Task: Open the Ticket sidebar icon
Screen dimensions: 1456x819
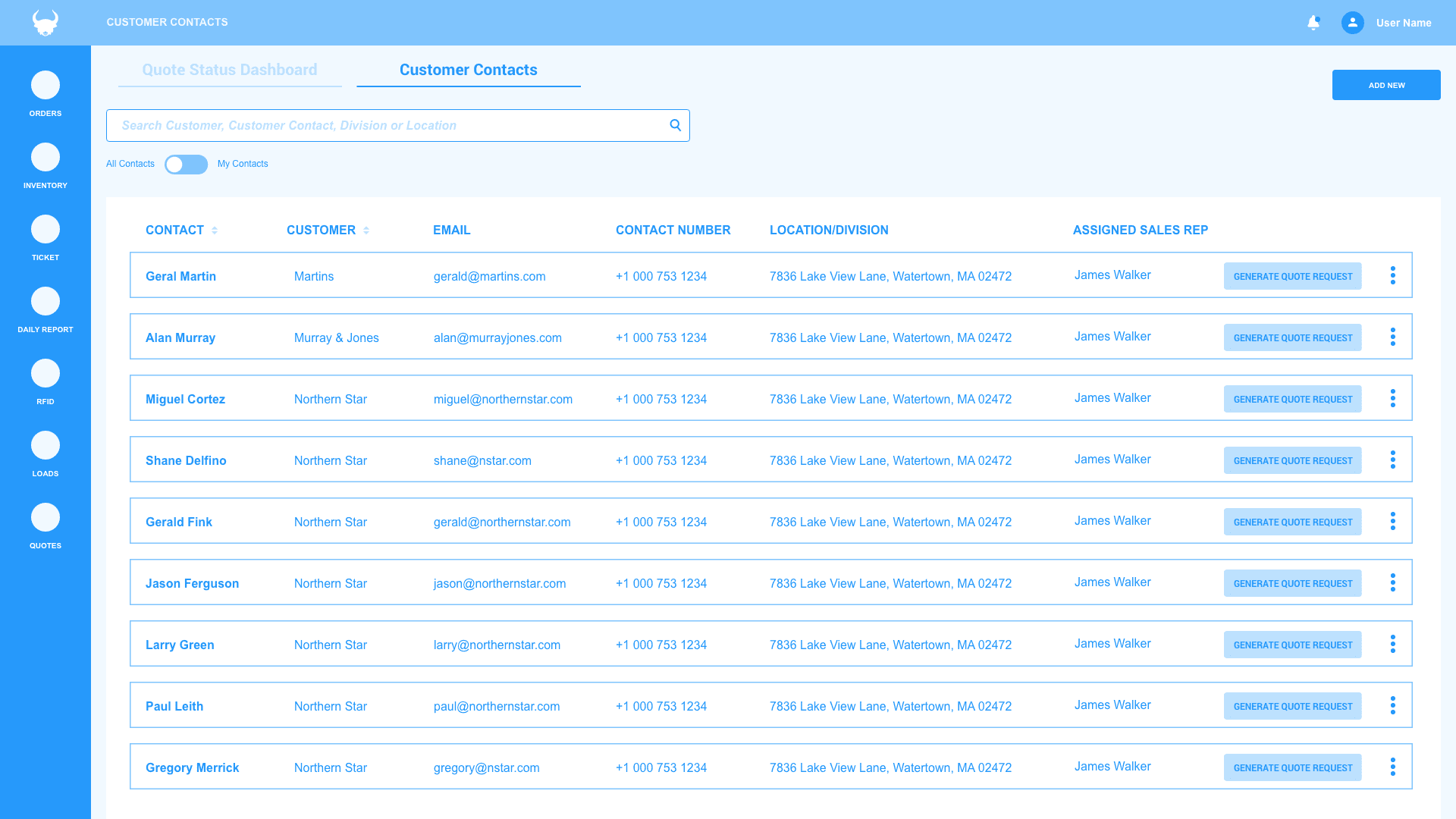Action: click(45, 229)
